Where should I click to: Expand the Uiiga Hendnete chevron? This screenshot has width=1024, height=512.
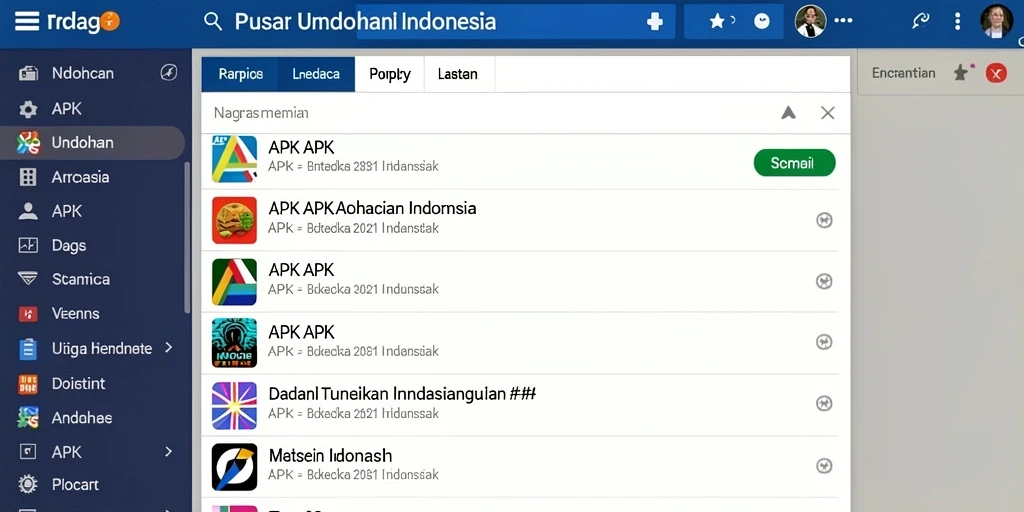coord(168,347)
